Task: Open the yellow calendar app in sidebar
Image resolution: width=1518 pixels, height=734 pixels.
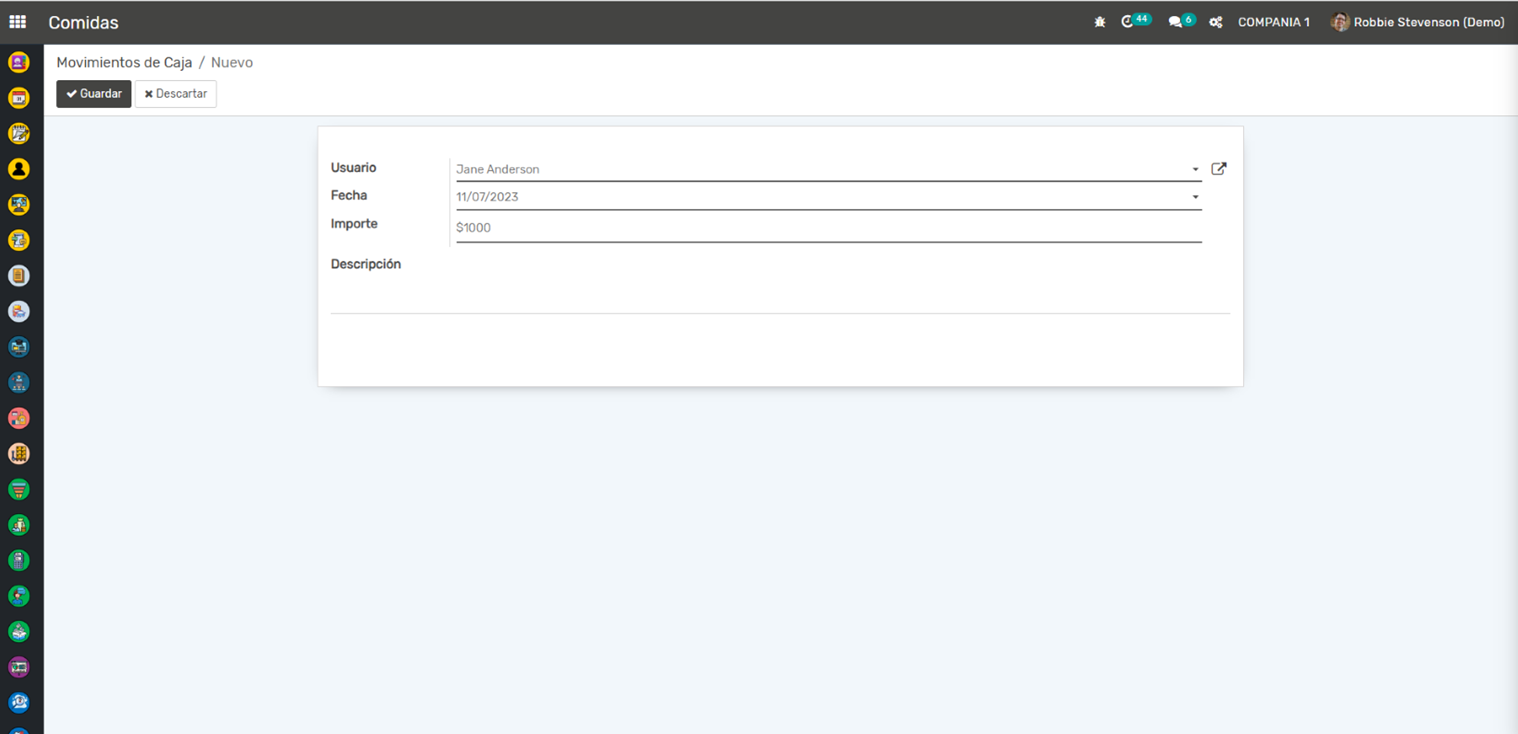Action: click(x=18, y=98)
